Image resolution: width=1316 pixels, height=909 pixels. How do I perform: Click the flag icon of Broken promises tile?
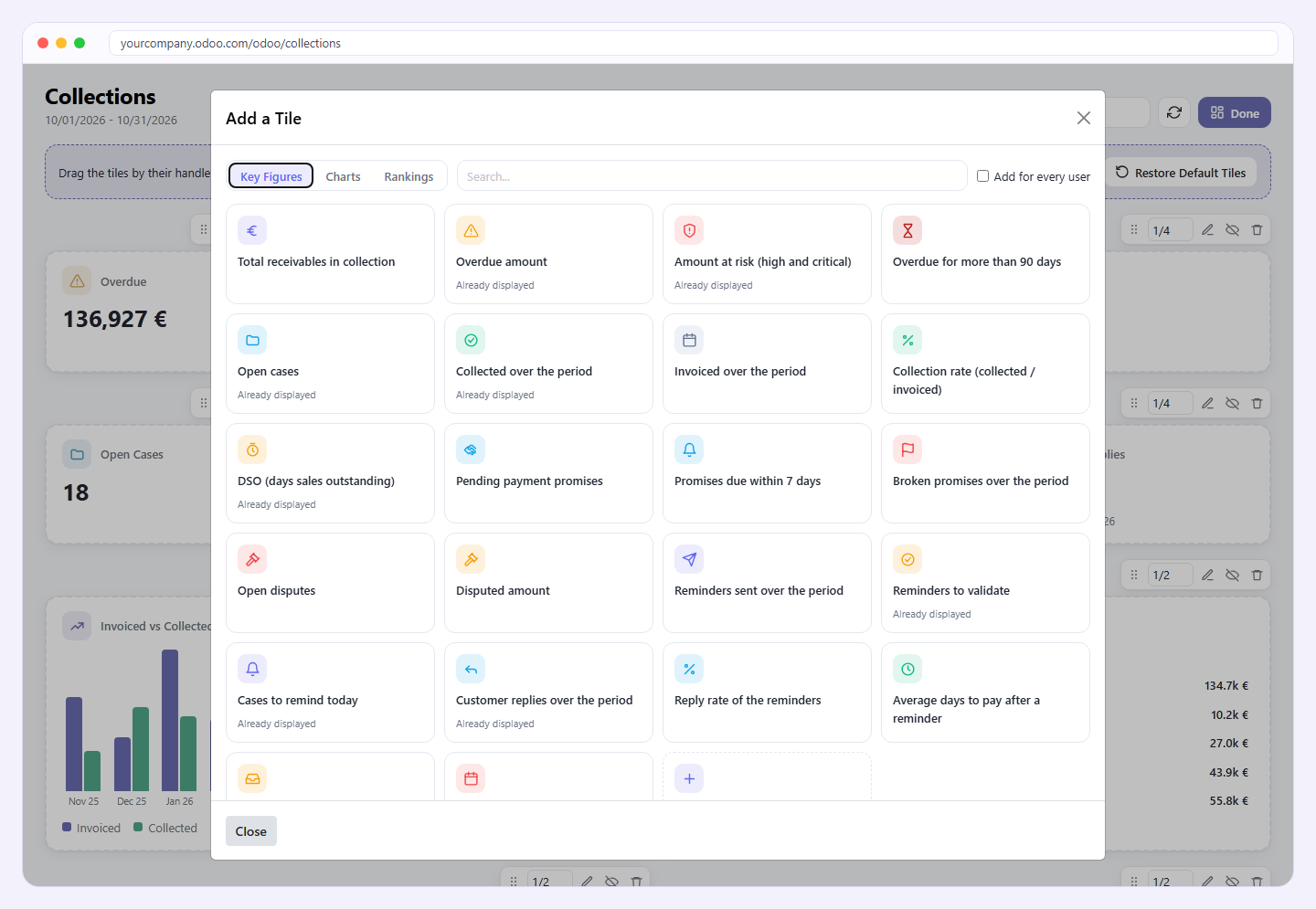click(907, 449)
